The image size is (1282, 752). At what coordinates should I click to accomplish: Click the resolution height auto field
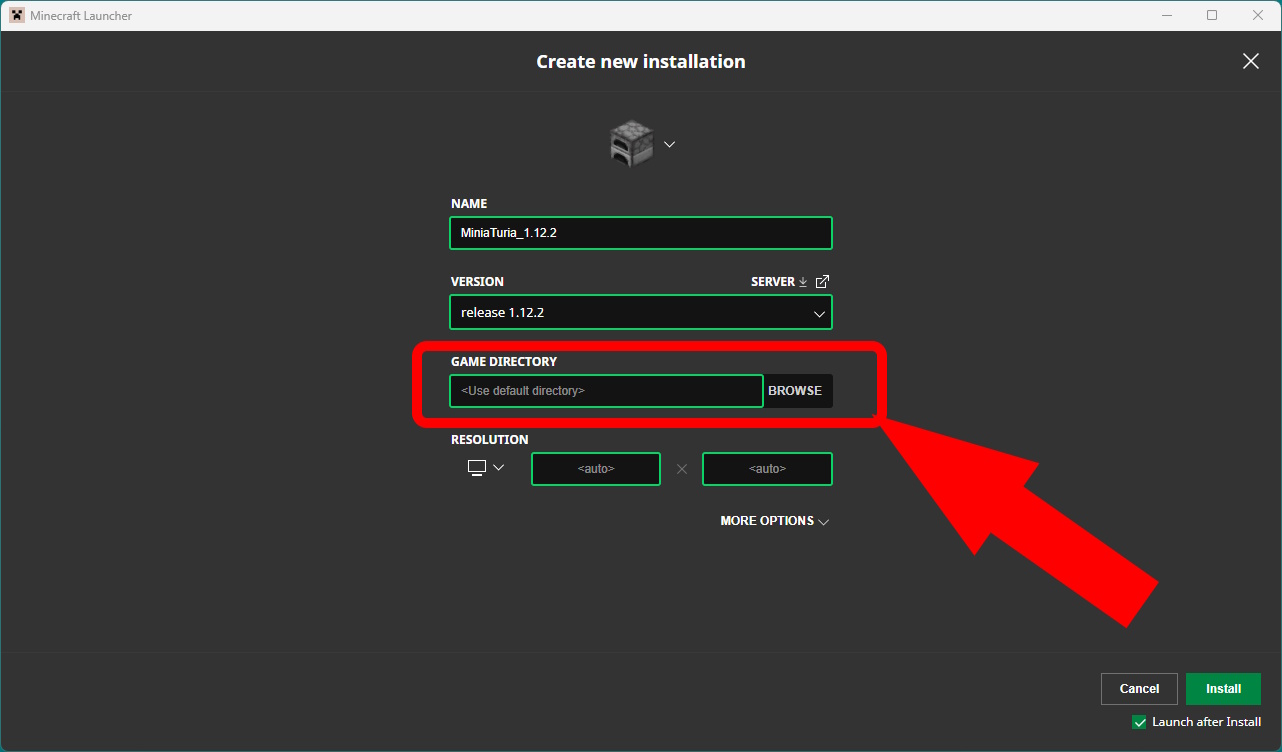[x=768, y=469]
